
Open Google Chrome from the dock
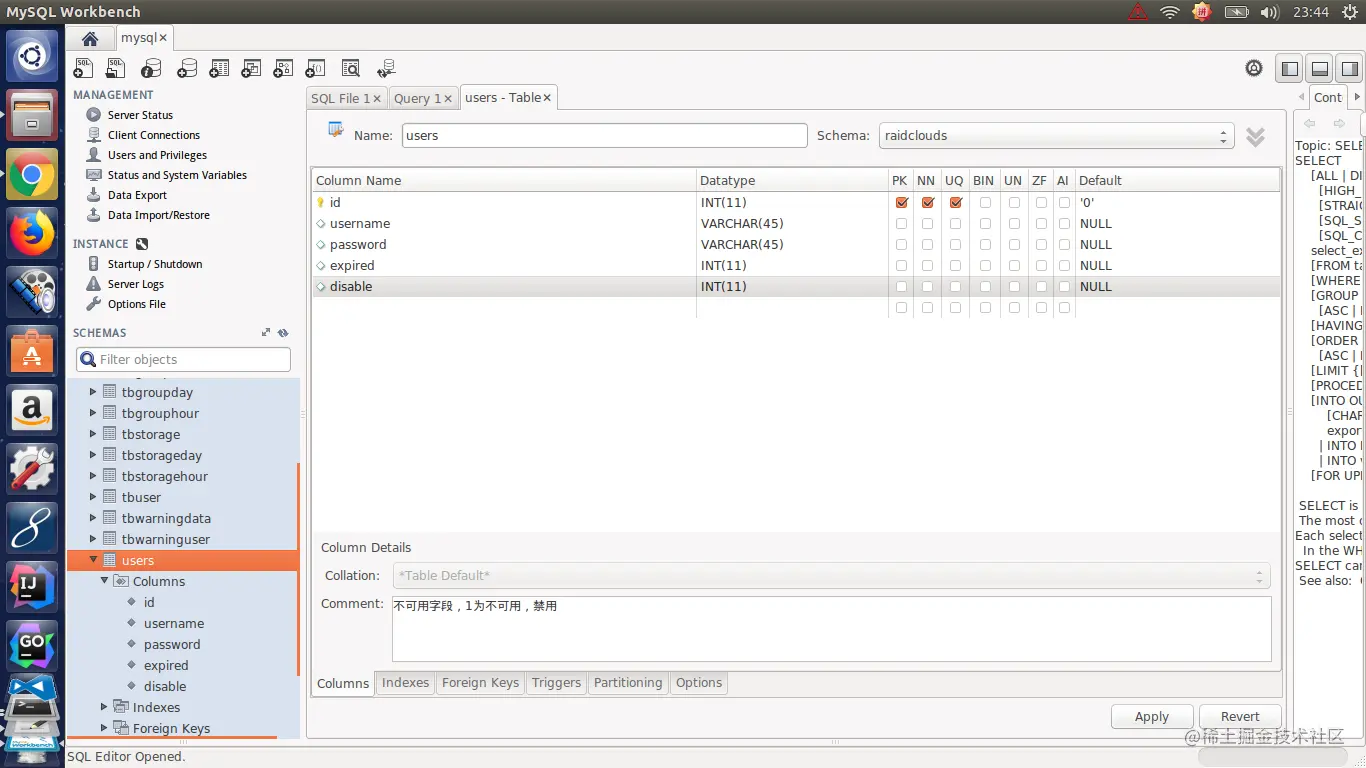point(32,175)
